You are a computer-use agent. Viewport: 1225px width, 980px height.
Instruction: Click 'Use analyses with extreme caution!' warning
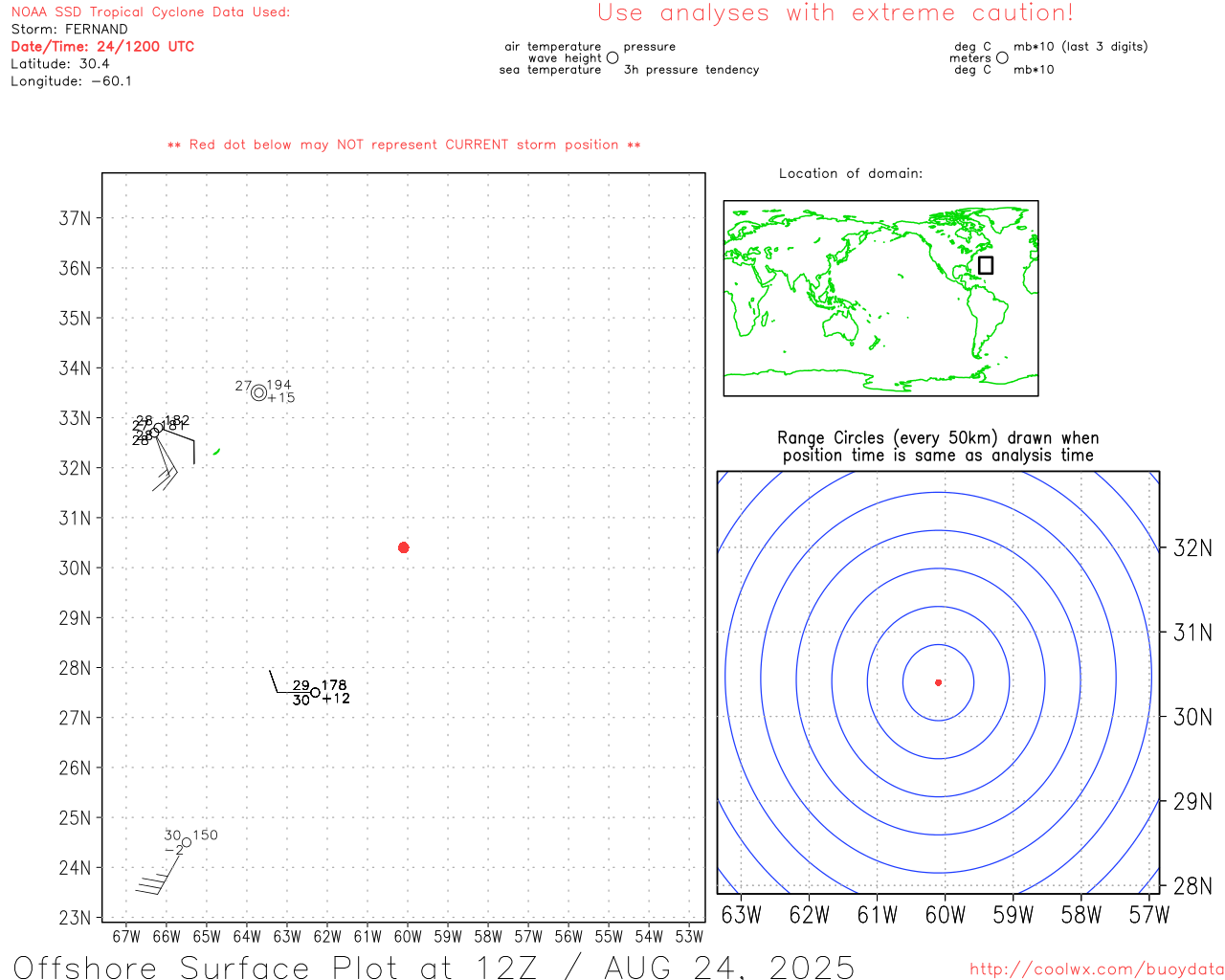coord(835,13)
